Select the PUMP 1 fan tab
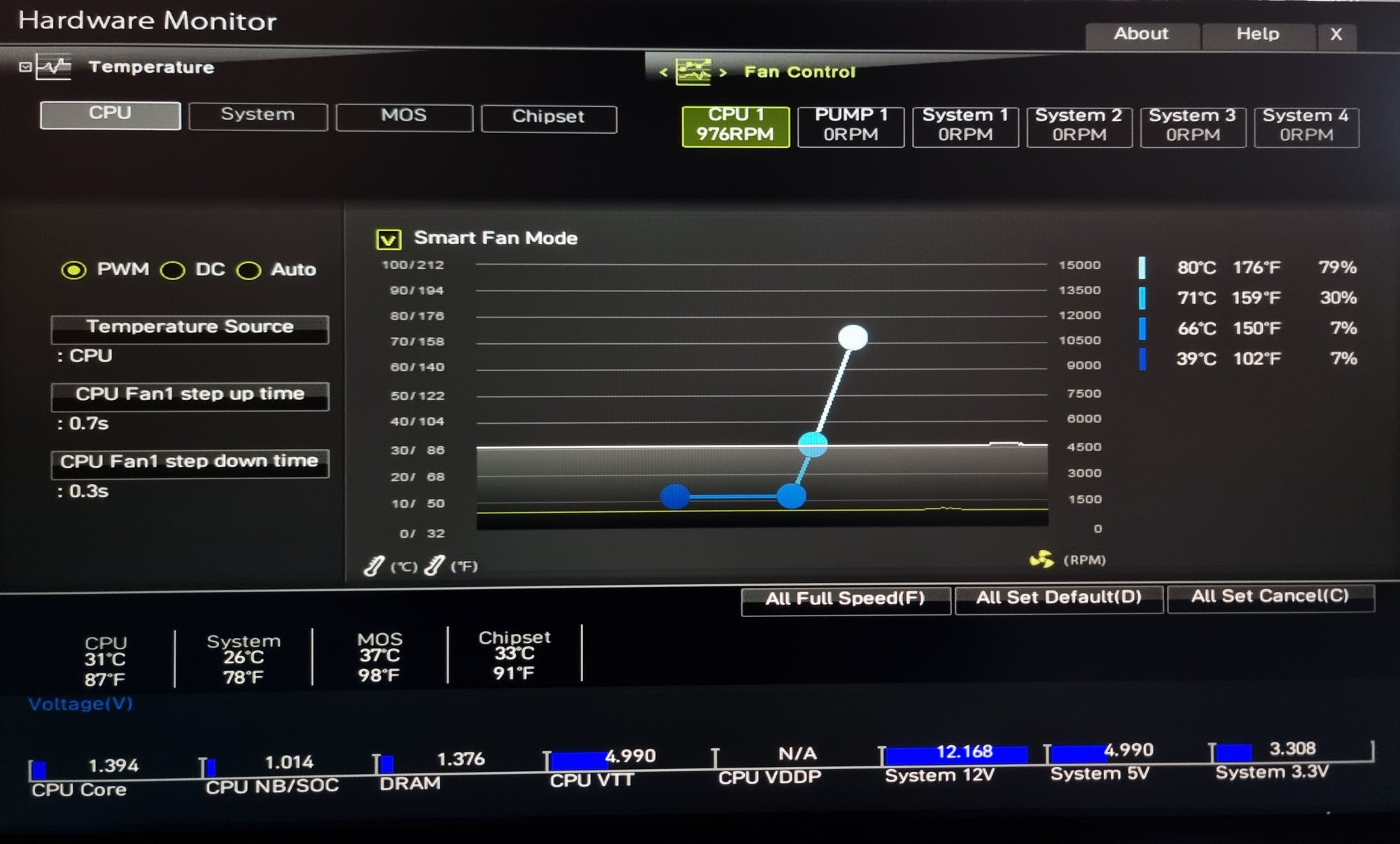The height and width of the screenshot is (844, 1400). click(x=850, y=126)
